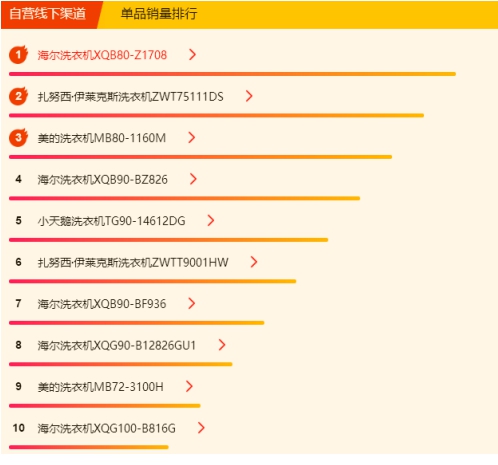Open the 海尔洗衣机XQB80-Z1708 link

point(102,55)
